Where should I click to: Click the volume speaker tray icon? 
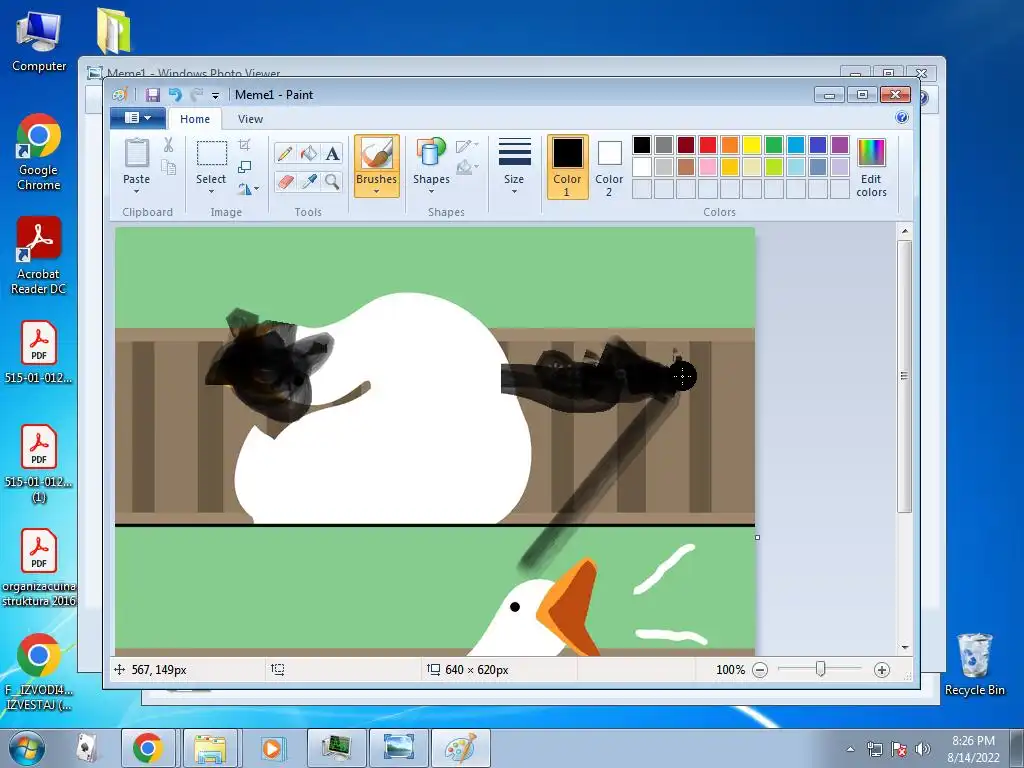[x=922, y=749]
